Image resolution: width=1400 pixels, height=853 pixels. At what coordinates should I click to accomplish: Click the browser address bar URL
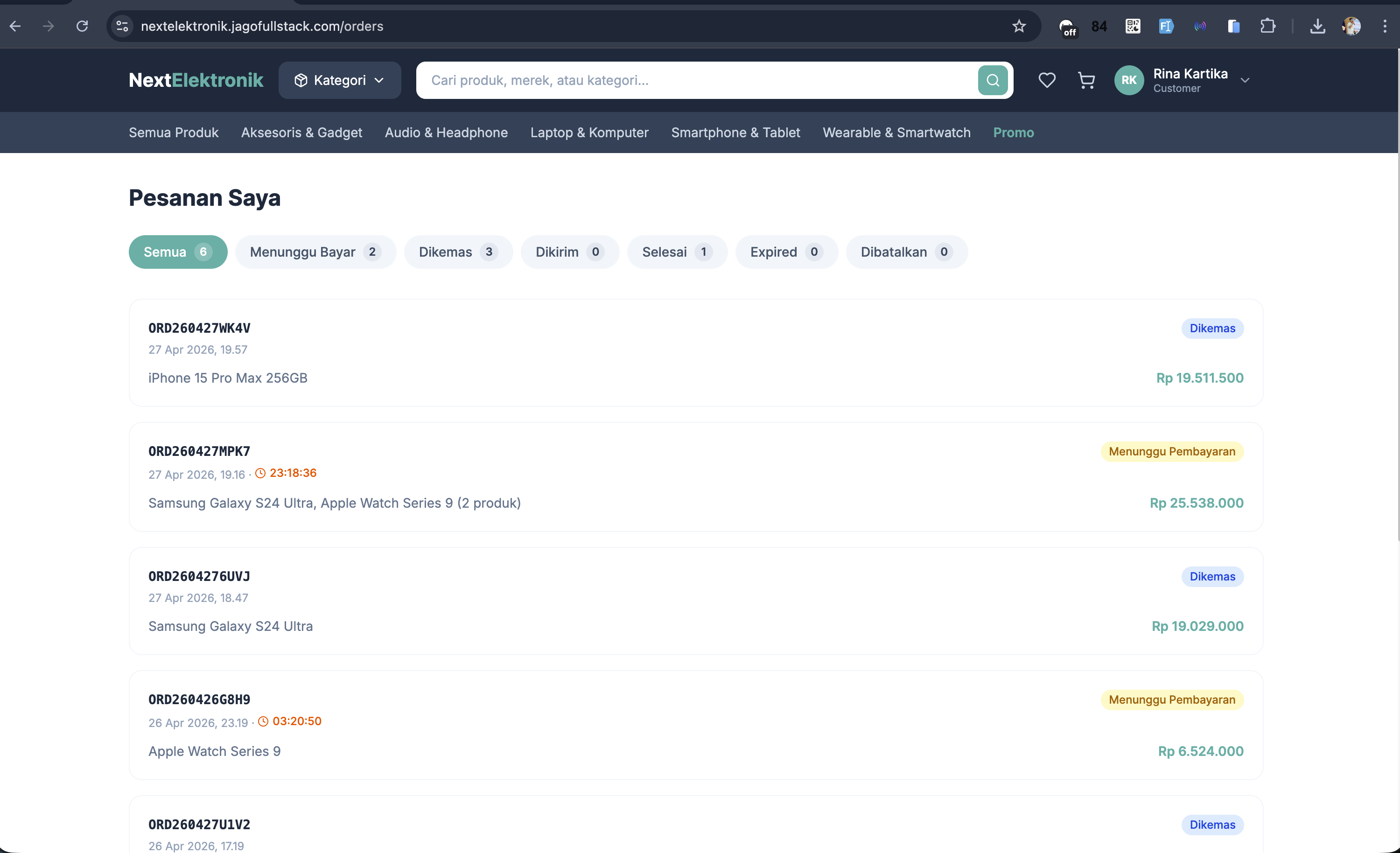(x=262, y=26)
